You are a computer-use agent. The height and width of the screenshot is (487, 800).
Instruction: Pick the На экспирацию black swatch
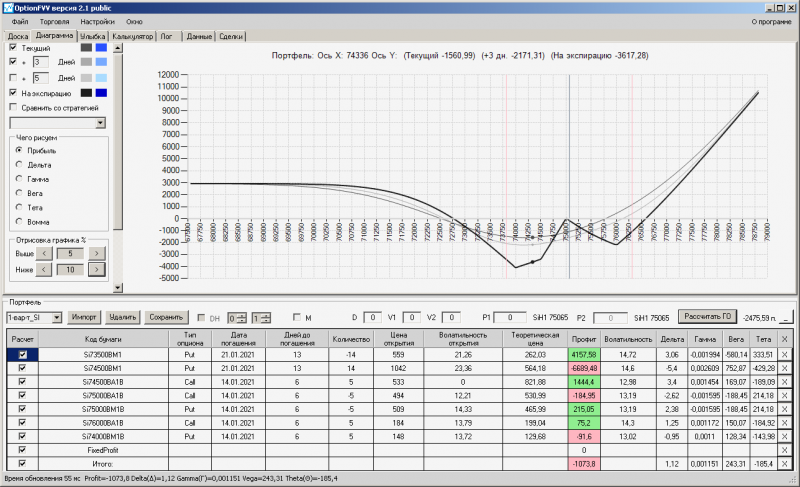(86, 93)
